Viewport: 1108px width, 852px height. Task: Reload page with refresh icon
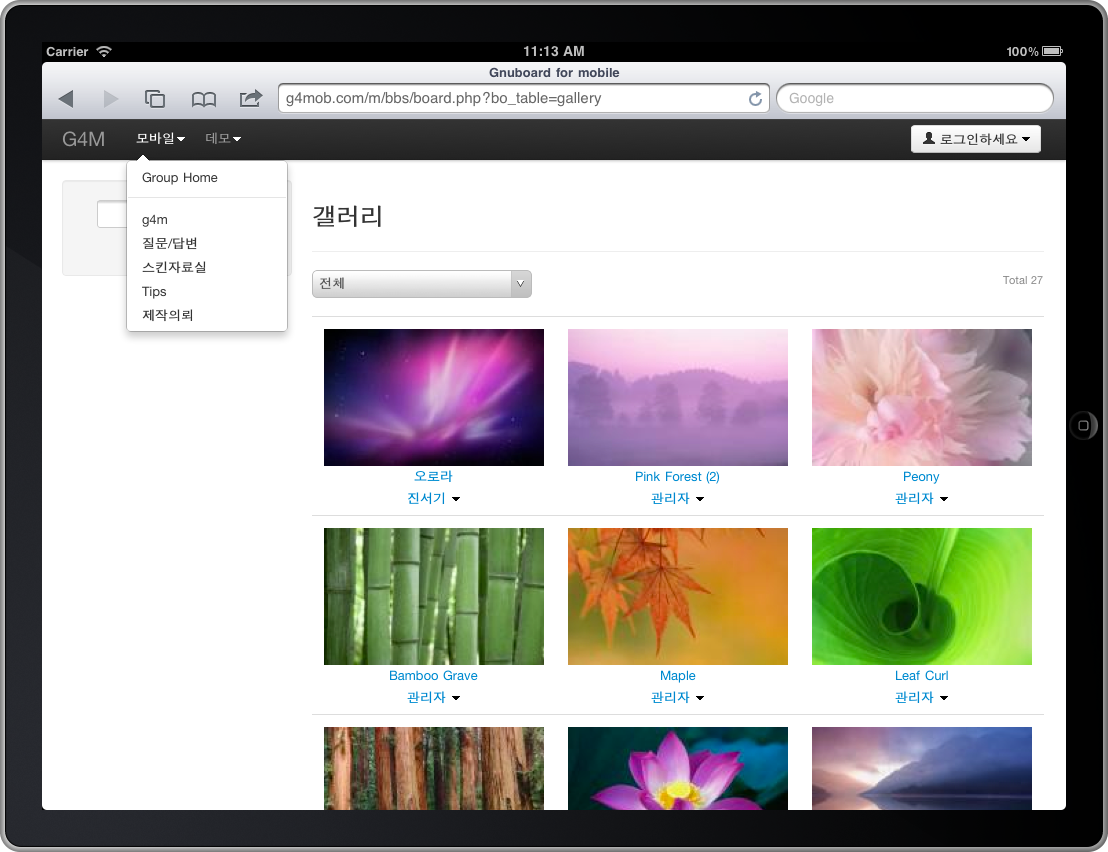tap(755, 98)
